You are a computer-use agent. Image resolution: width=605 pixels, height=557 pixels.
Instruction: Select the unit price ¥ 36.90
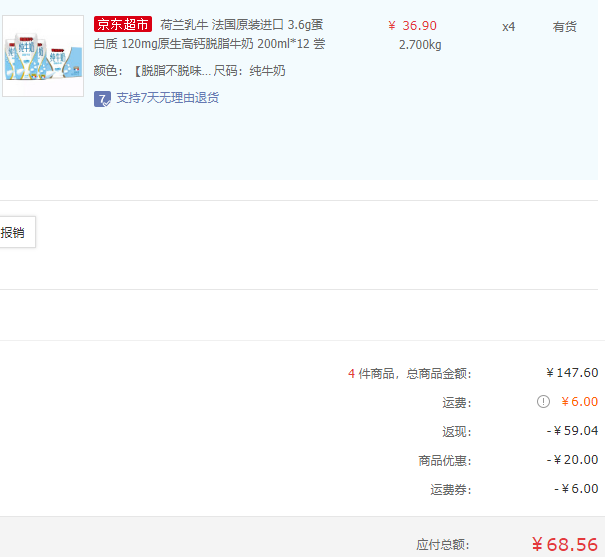click(412, 26)
